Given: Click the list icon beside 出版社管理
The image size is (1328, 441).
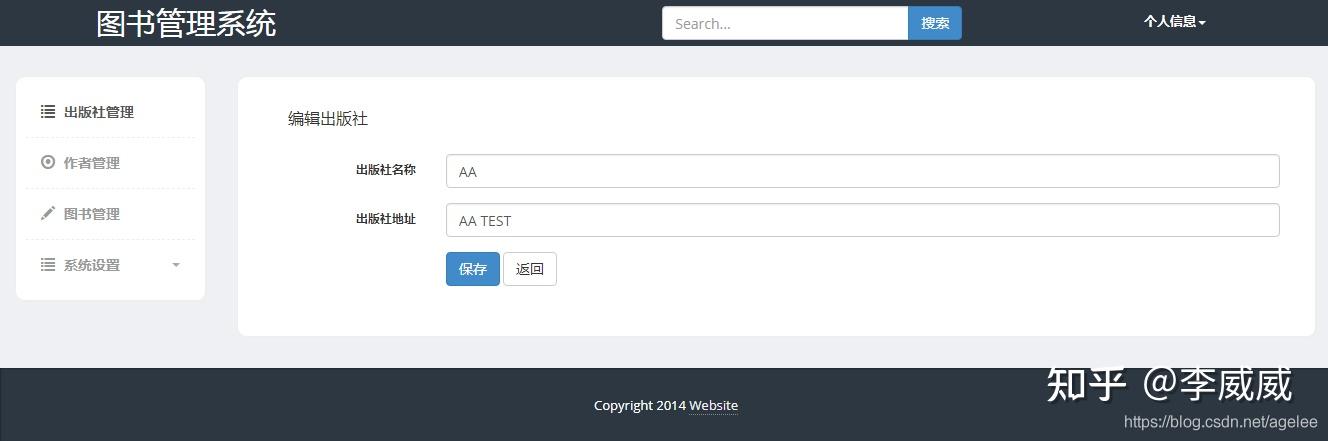Looking at the screenshot, I should (x=47, y=112).
